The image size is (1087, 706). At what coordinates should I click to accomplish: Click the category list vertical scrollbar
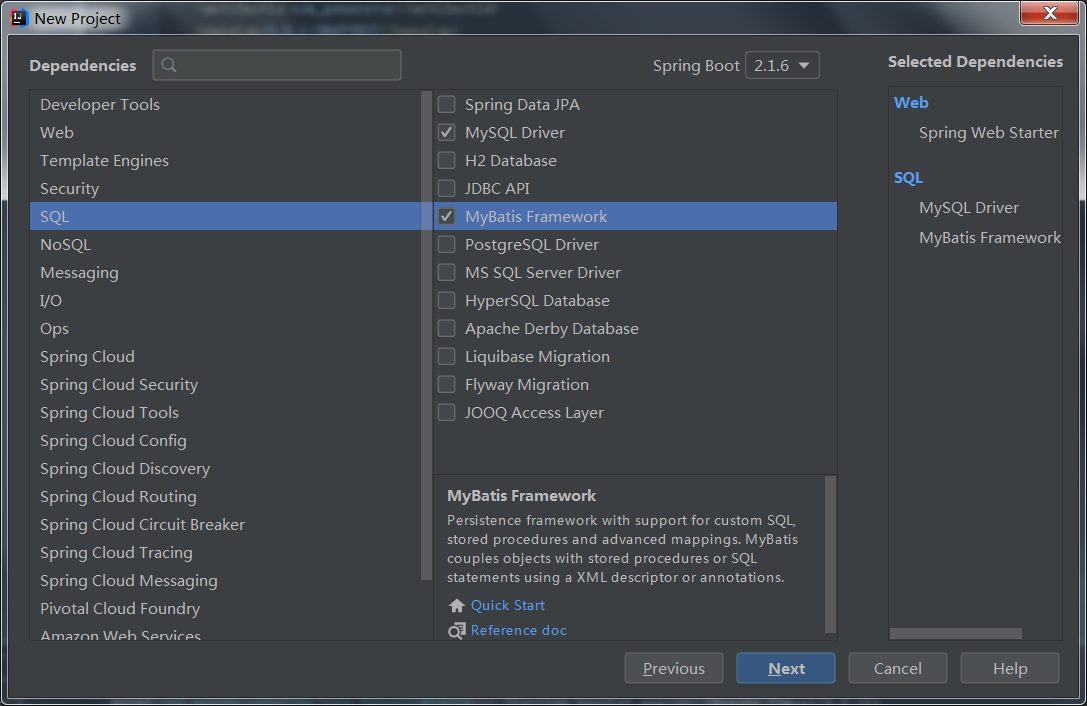426,336
